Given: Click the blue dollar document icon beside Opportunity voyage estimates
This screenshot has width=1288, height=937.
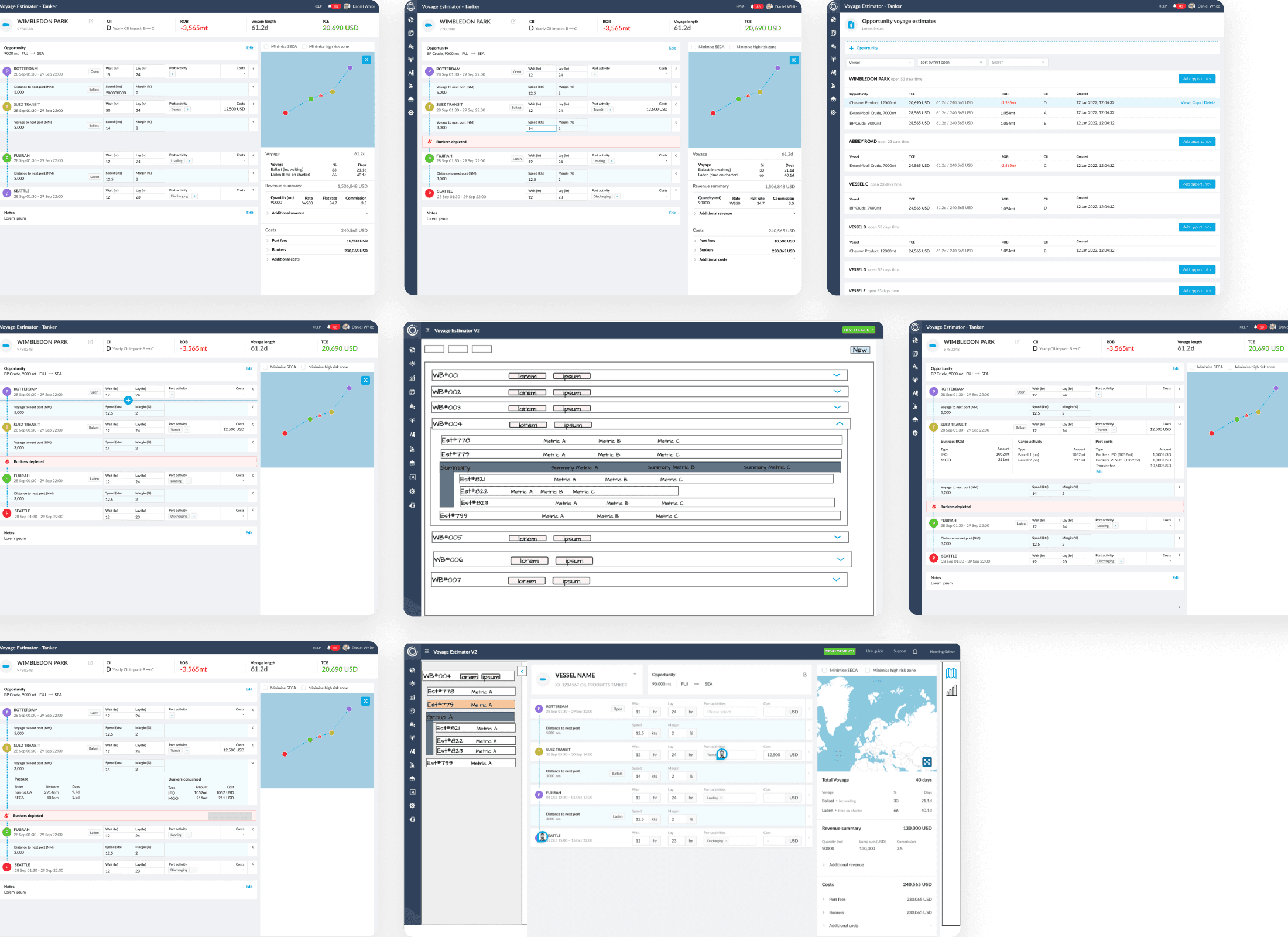Looking at the screenshot, I should [851, 25].
